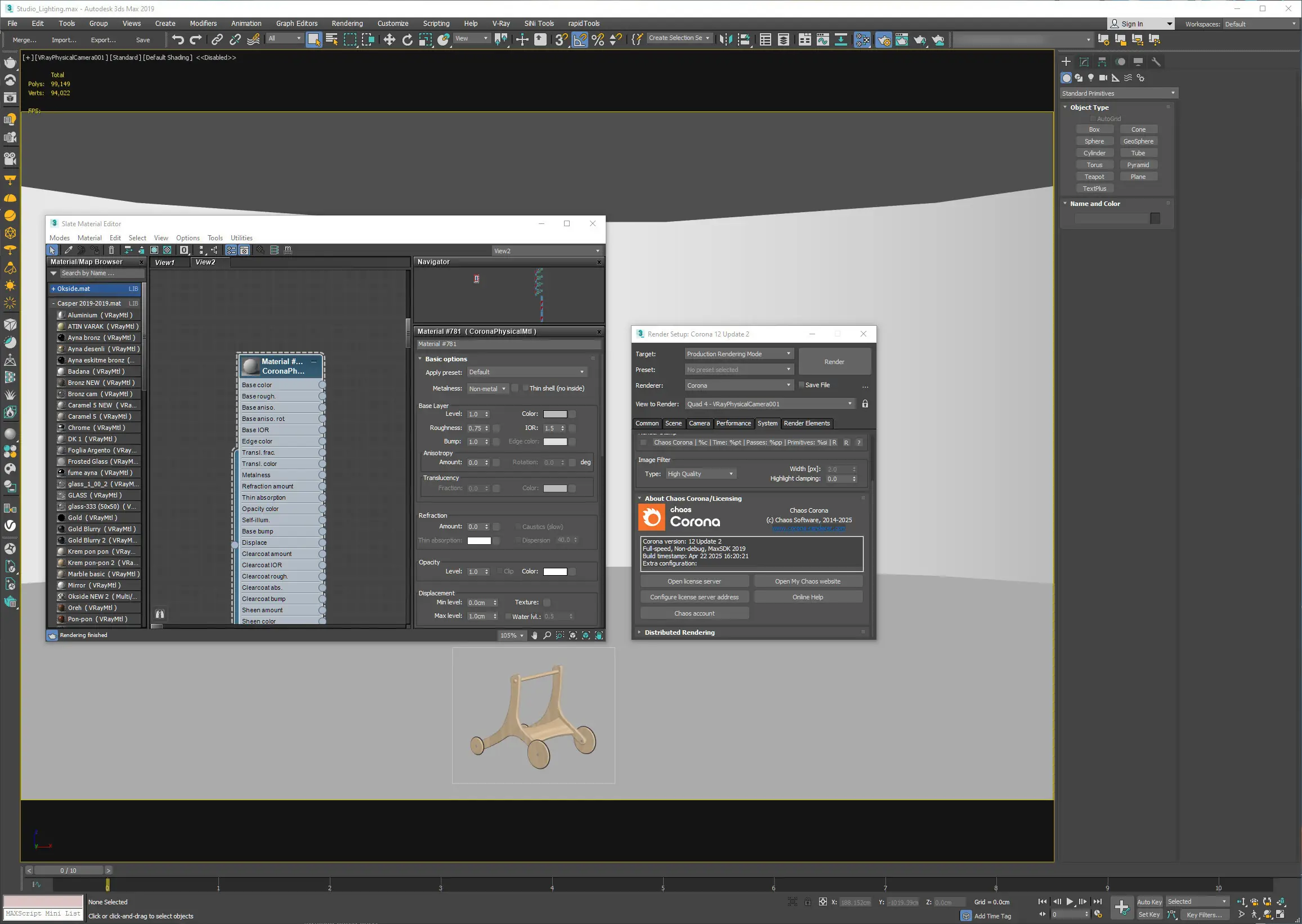Switch to the Performance tab in Render Setup
Image resolution: width=1302 pixels, height=924 pixels.
pyautogui.click(x=733, y=423)
